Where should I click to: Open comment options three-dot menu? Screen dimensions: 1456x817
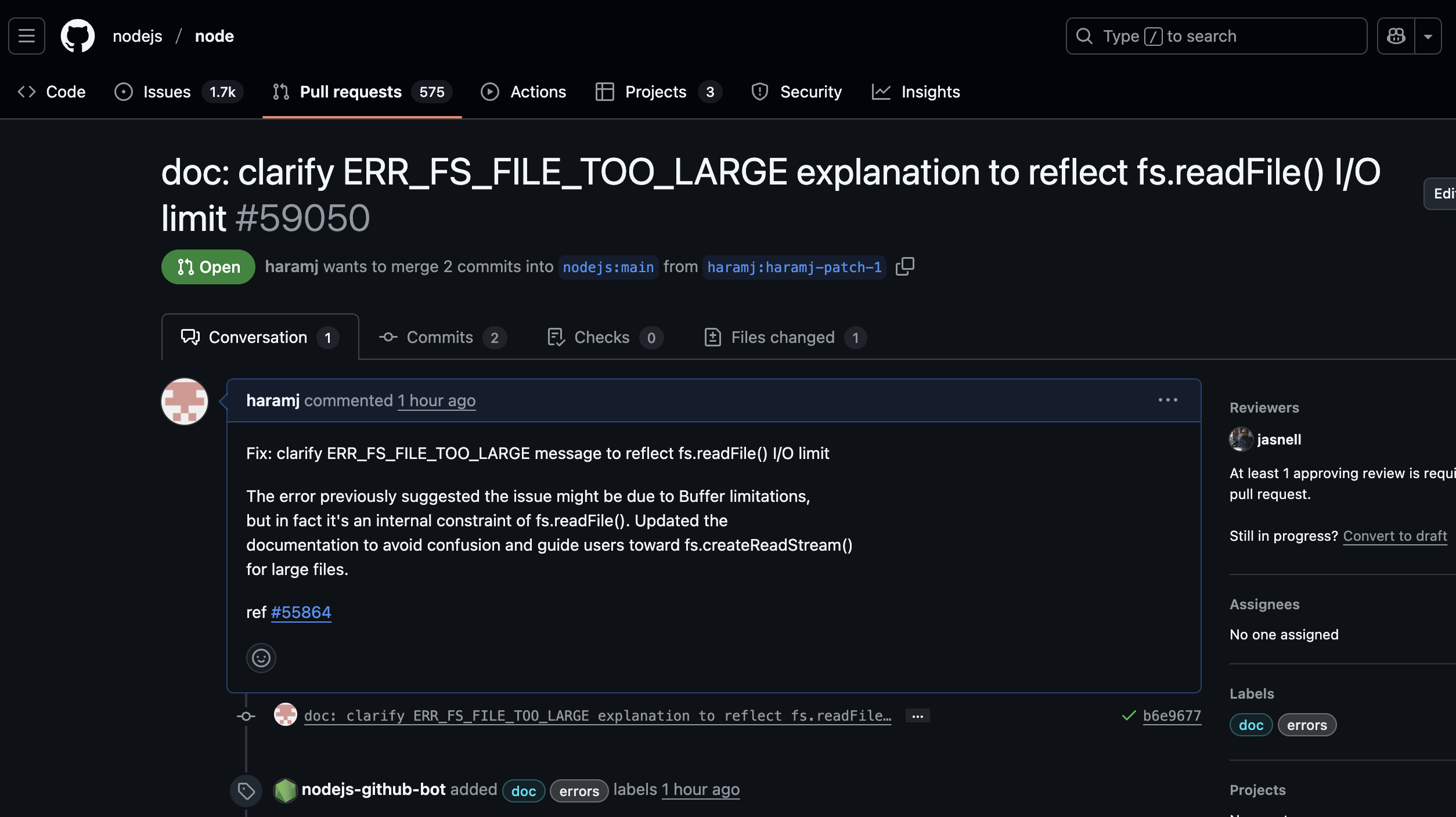tap(1167, 400)
